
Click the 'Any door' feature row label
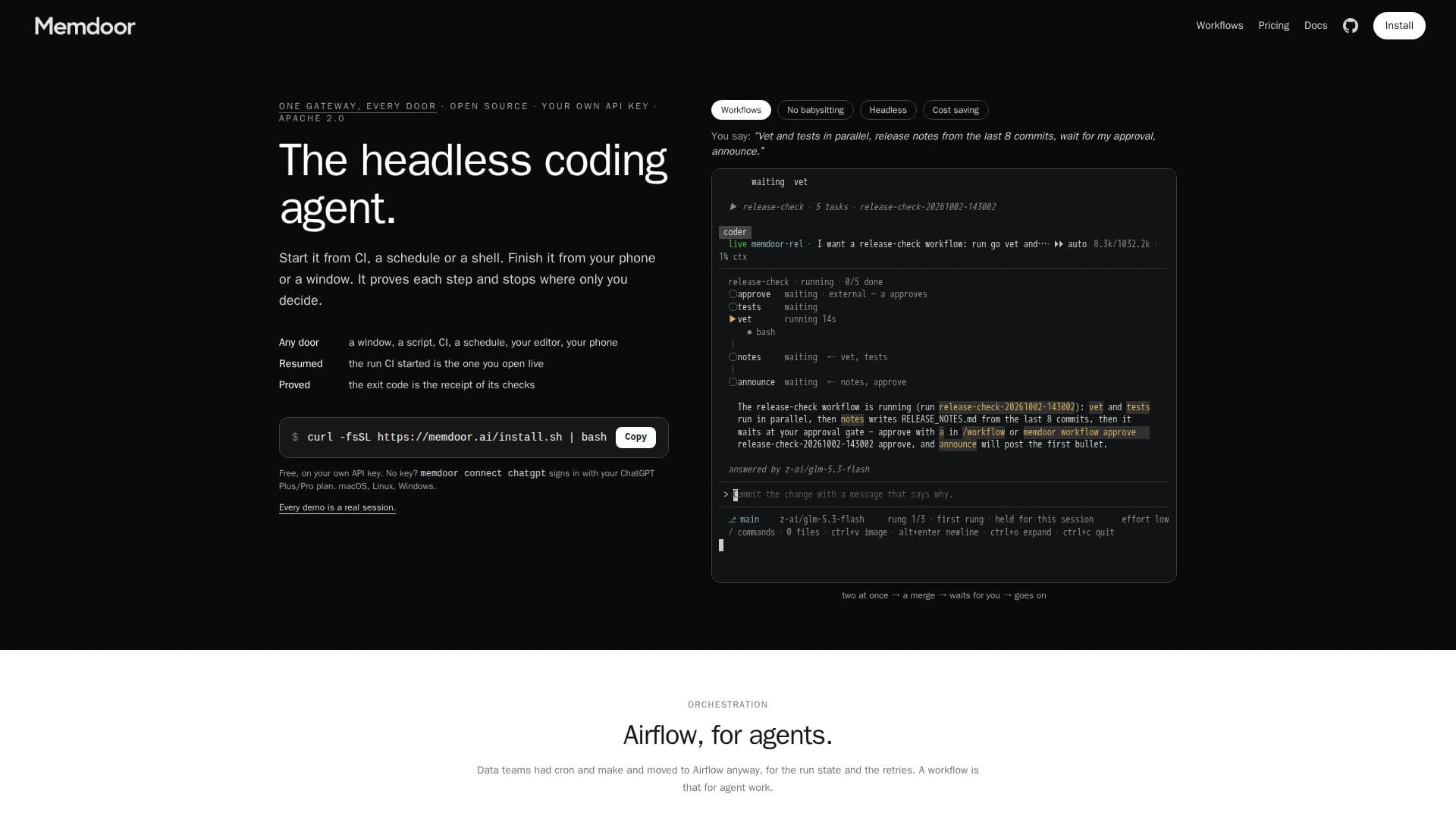299,343
